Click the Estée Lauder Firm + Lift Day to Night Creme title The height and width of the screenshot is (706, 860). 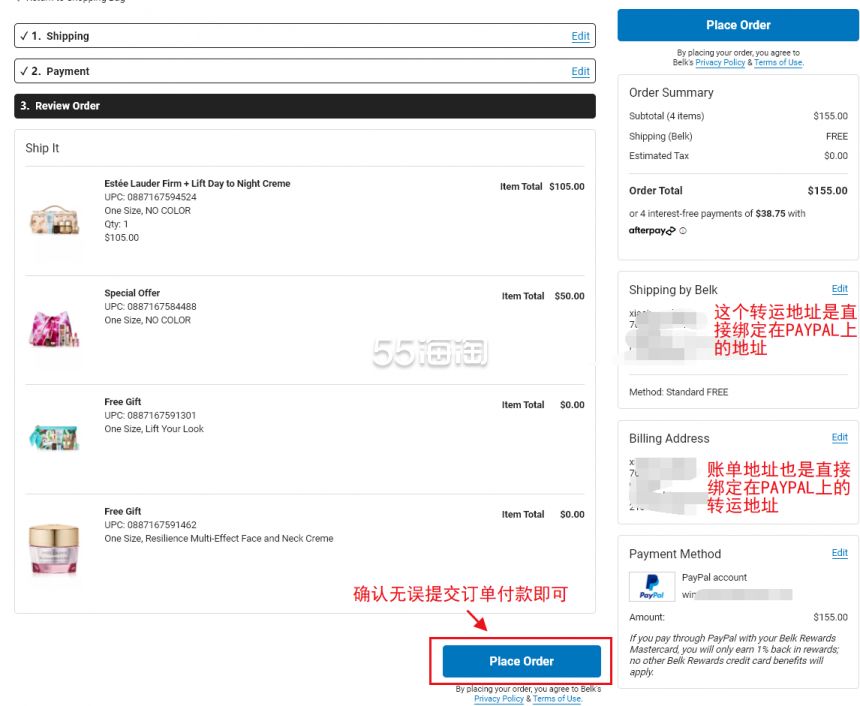click(197, 184)
